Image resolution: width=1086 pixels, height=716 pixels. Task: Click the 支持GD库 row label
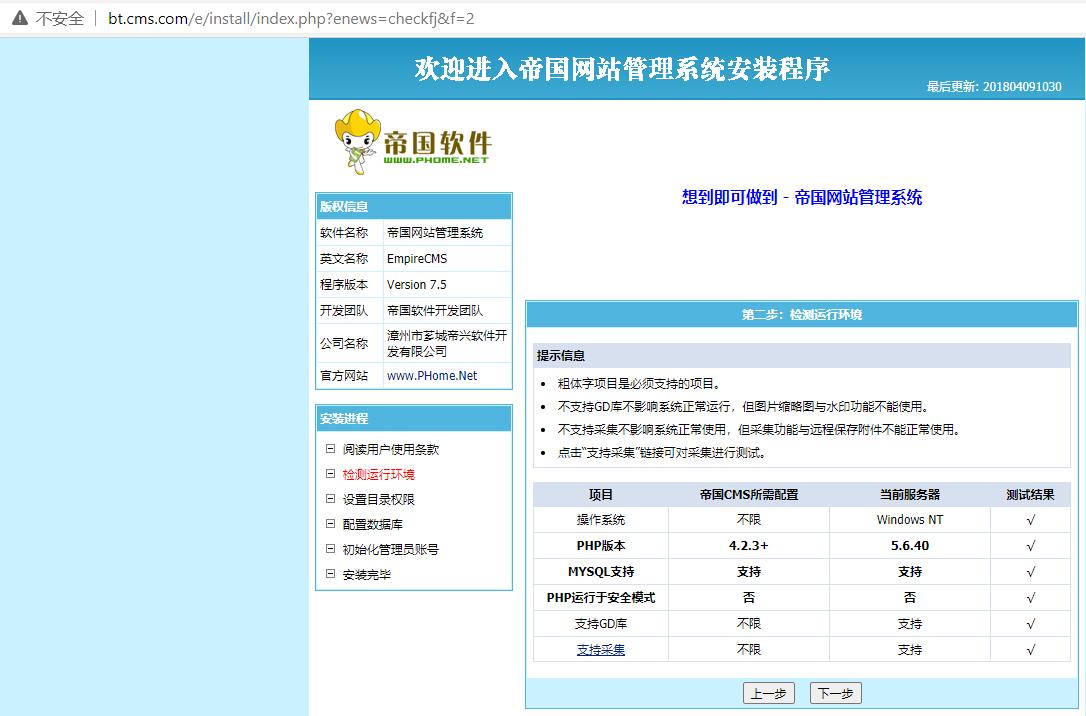point(600,623)
